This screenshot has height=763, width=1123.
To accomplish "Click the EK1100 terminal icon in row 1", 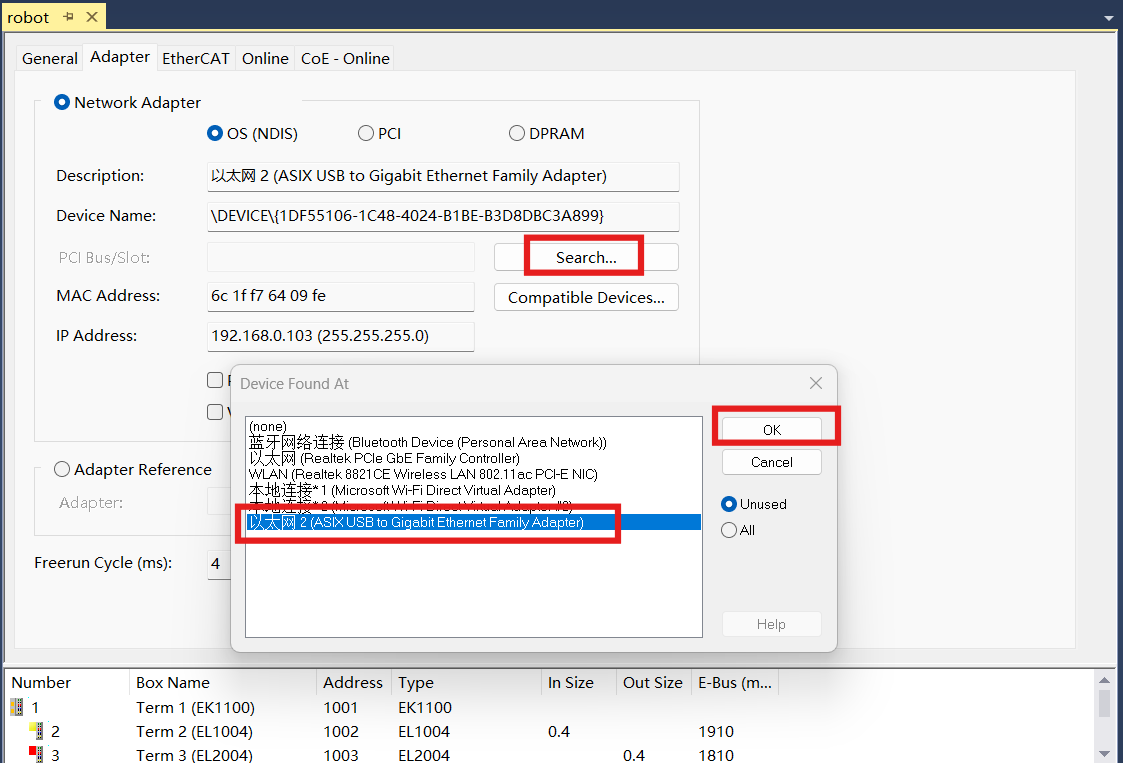I will tap(16, 708).
